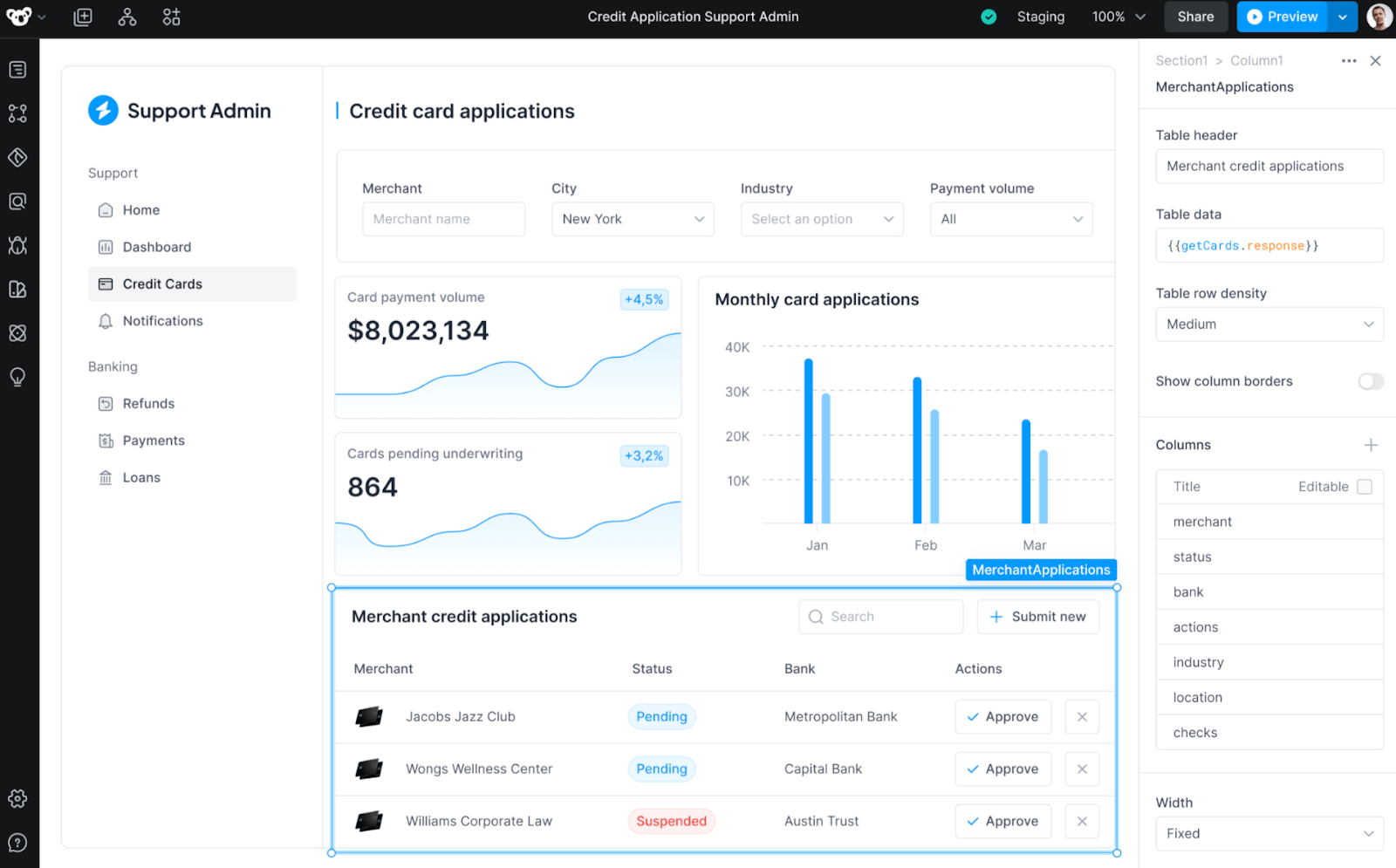
Task: Check the Editable checkbox for Title column
Action: click(x=1365, y=487)
